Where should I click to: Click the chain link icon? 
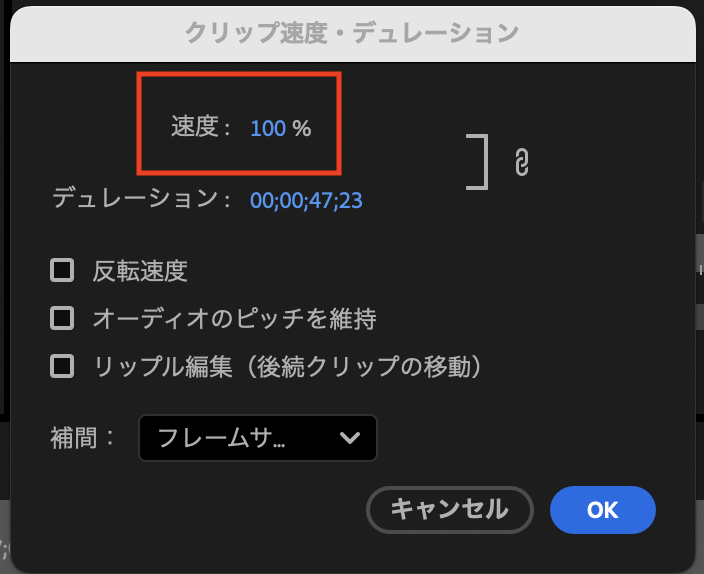coord(520,162)
